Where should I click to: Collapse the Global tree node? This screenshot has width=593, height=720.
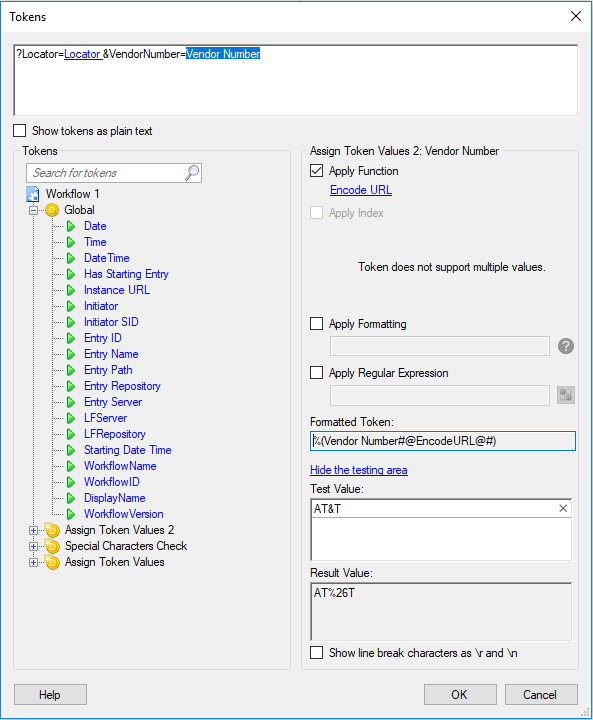(x=33, y=210)
